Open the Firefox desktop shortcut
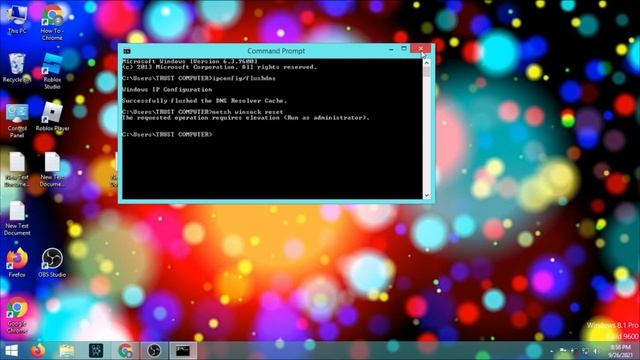The height and width of the screenshot is (360, 640). coord(17,263)
